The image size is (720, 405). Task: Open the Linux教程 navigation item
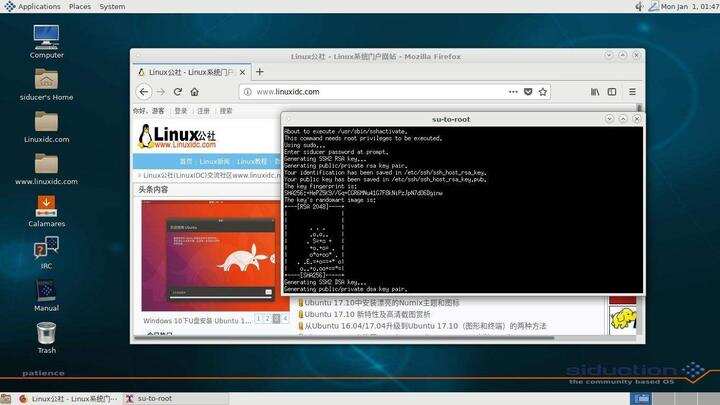pyautogui.click(x=252, y=162)
